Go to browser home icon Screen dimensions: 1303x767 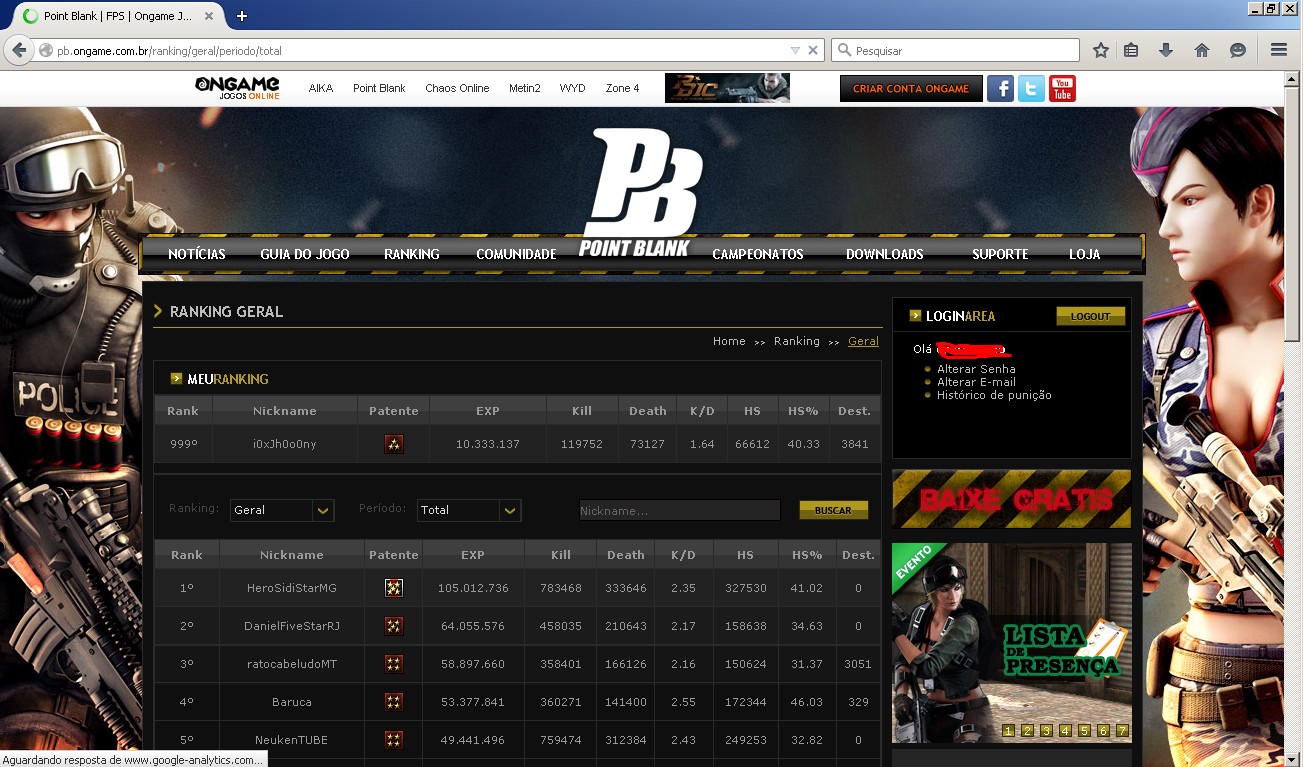[1202, 50]
